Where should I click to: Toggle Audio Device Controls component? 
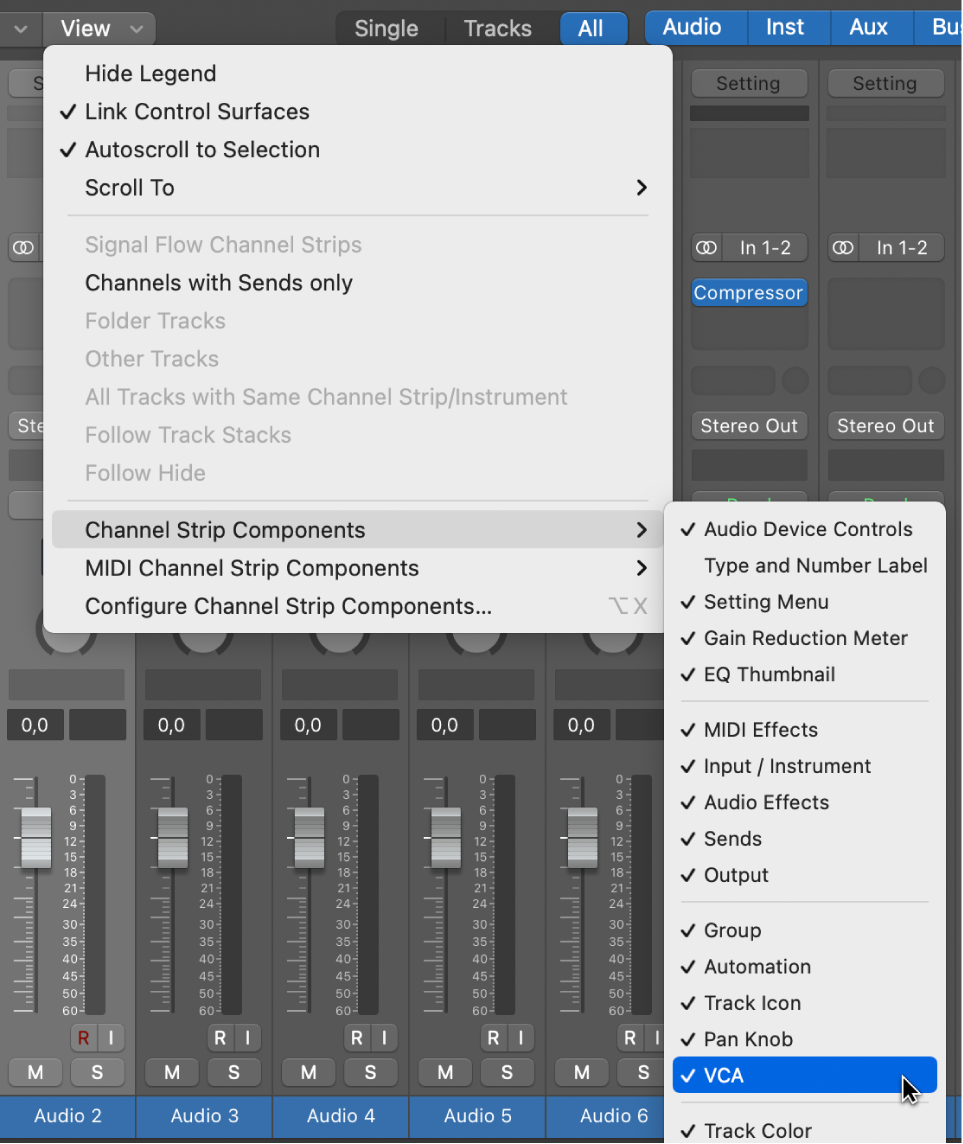point(805,529)
